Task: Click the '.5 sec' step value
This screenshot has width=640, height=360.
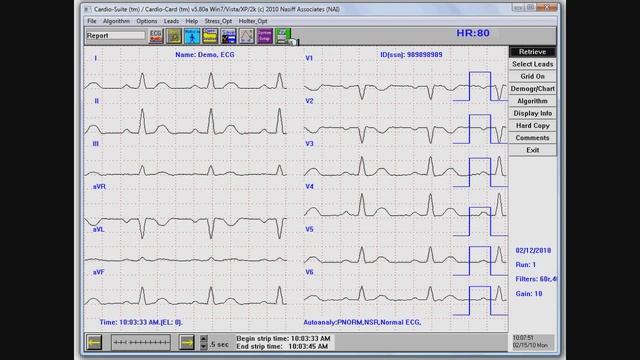Action: coord(219,344)
